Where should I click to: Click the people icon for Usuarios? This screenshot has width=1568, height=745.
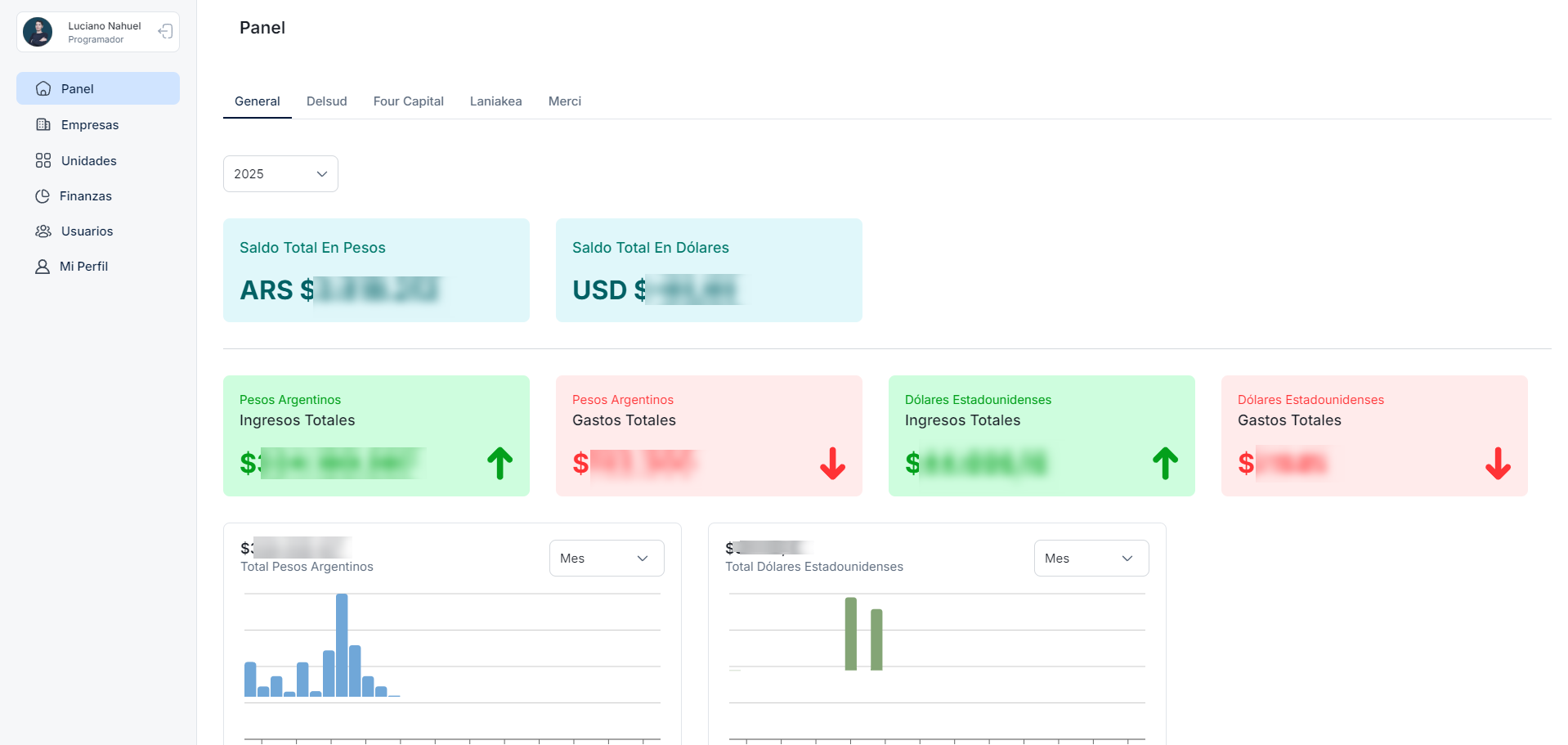tap(43, 231)
